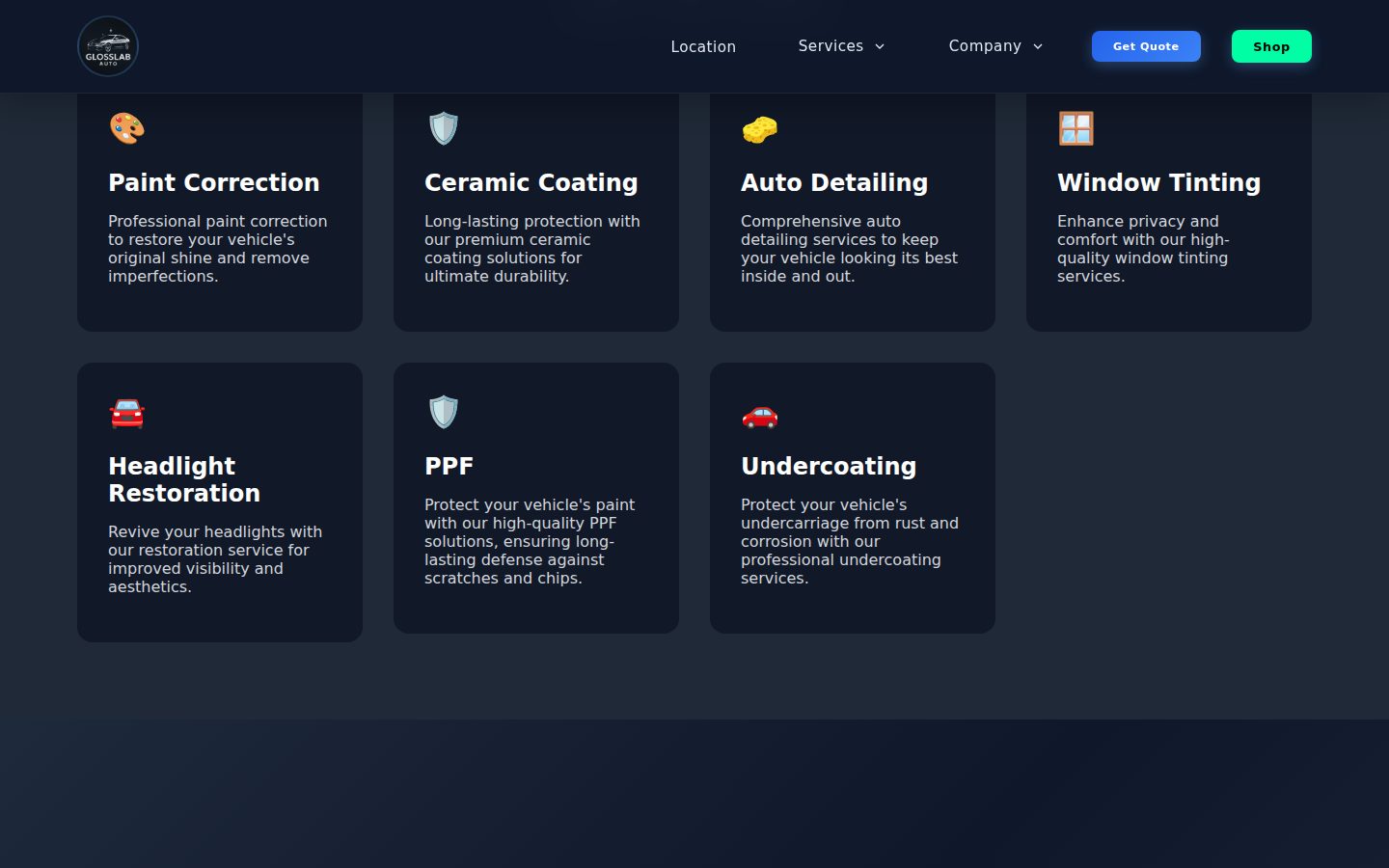Expand the Services dropdown chevron
The image size is (1389, 868).
[880, 46]
